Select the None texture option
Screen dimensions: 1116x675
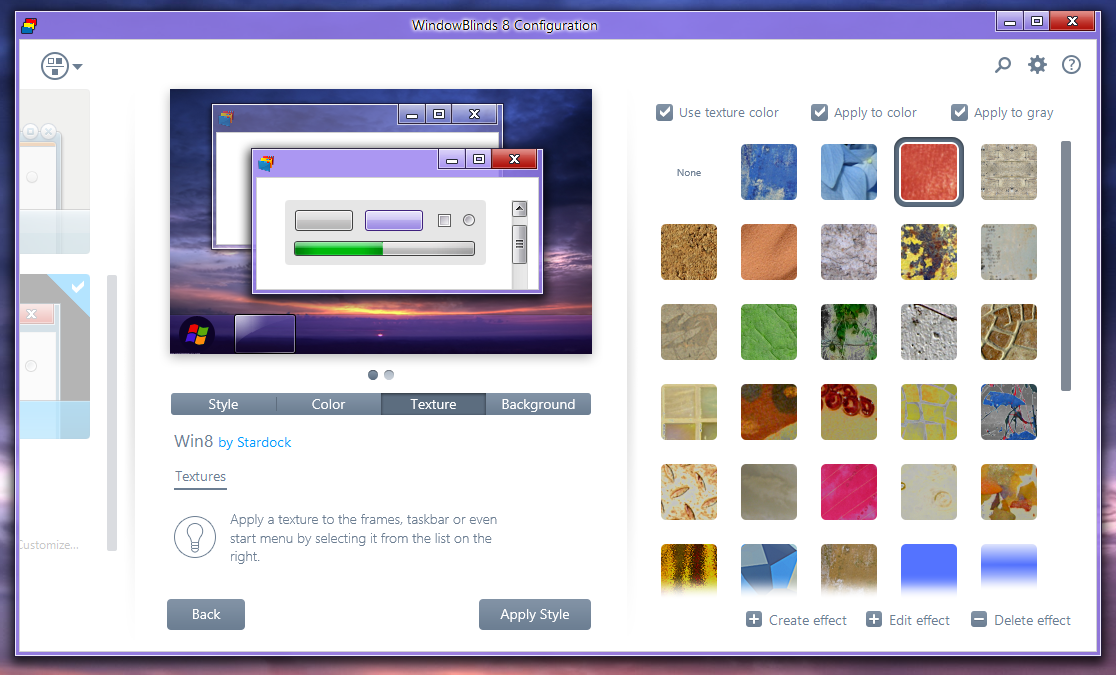[689, 172]
